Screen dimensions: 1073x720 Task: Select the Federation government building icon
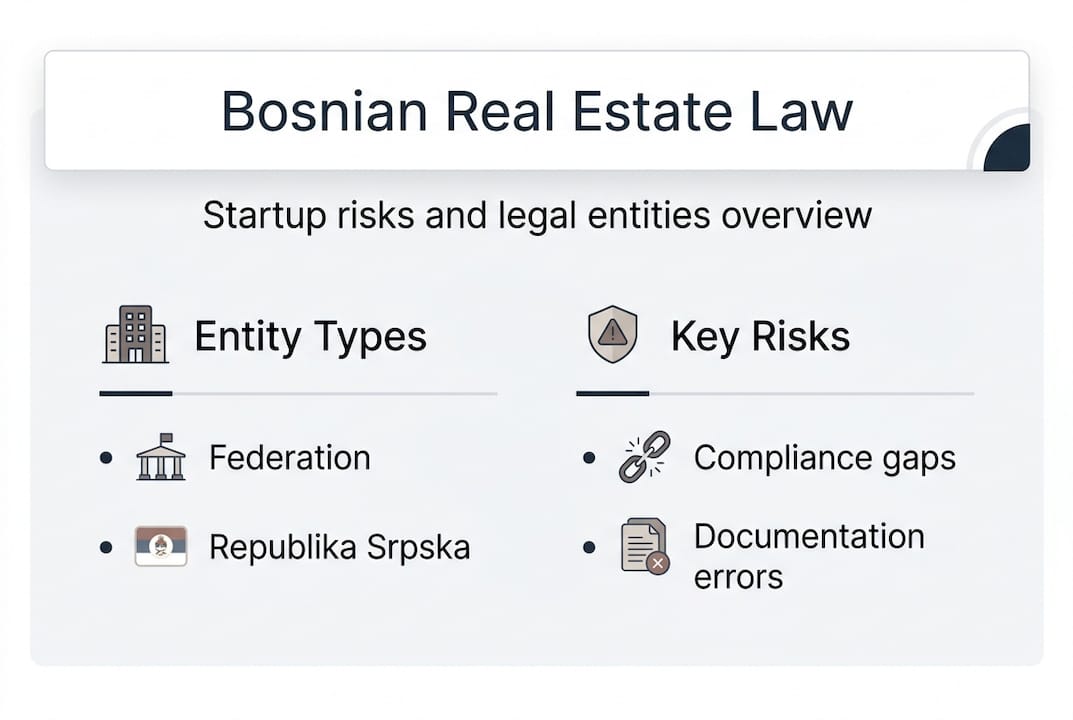160,458
